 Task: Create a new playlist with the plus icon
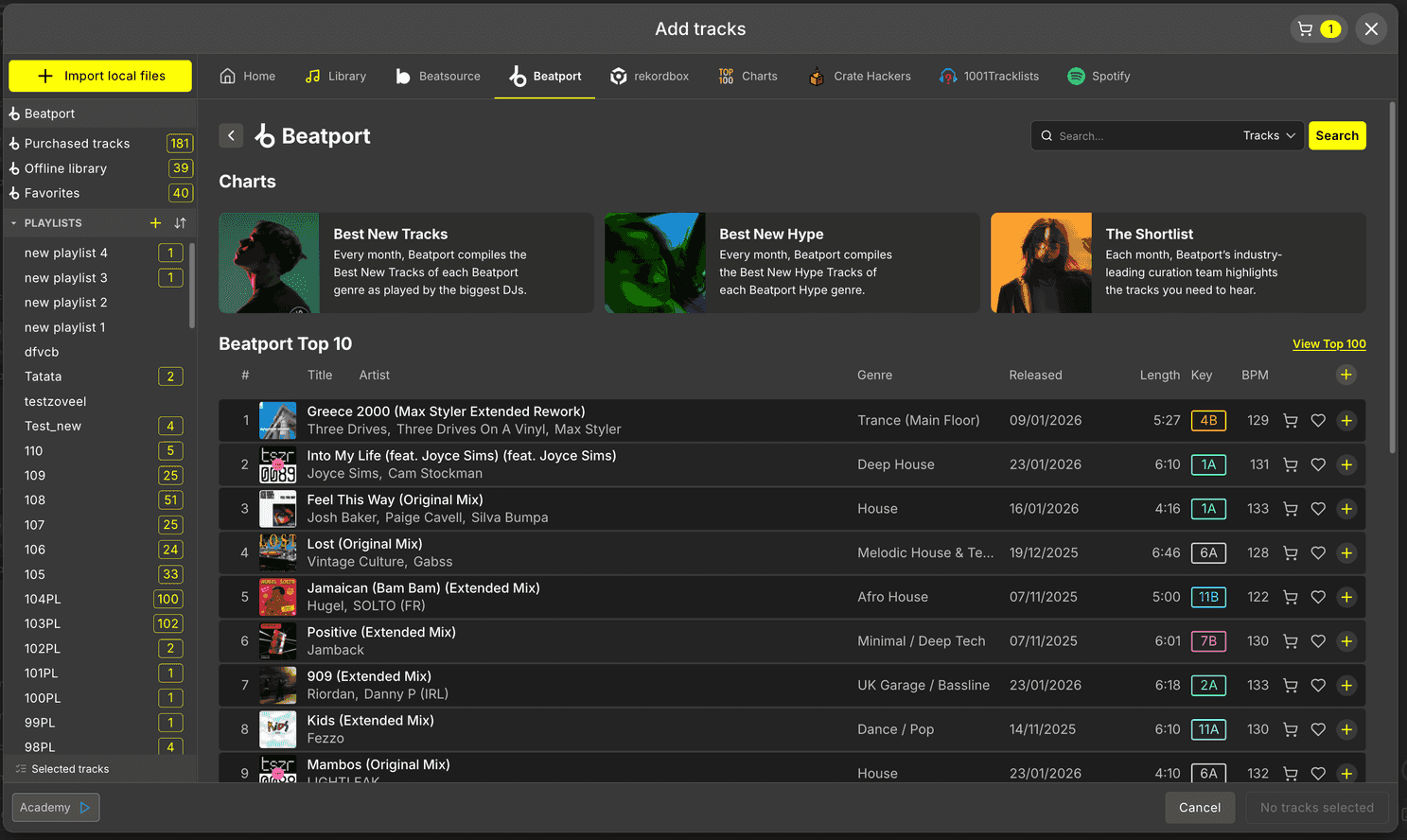coord(154,223)
